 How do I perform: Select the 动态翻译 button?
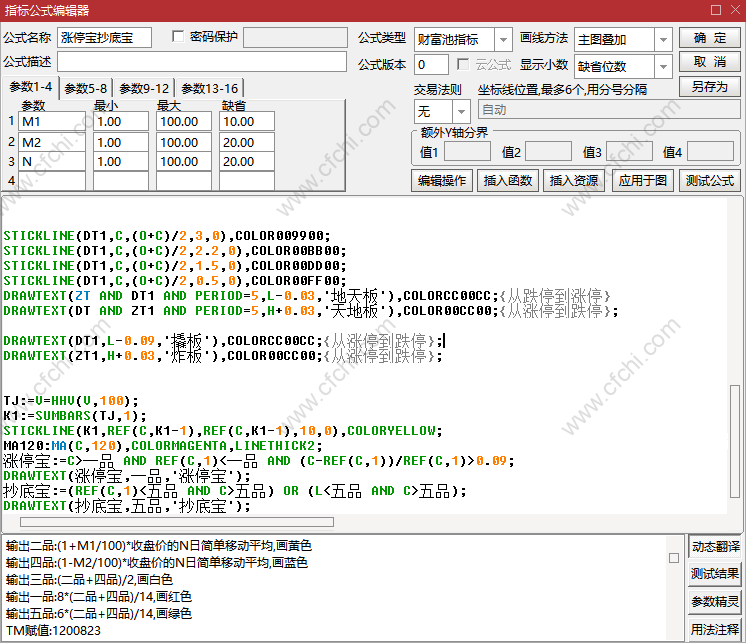click(715, 546)
